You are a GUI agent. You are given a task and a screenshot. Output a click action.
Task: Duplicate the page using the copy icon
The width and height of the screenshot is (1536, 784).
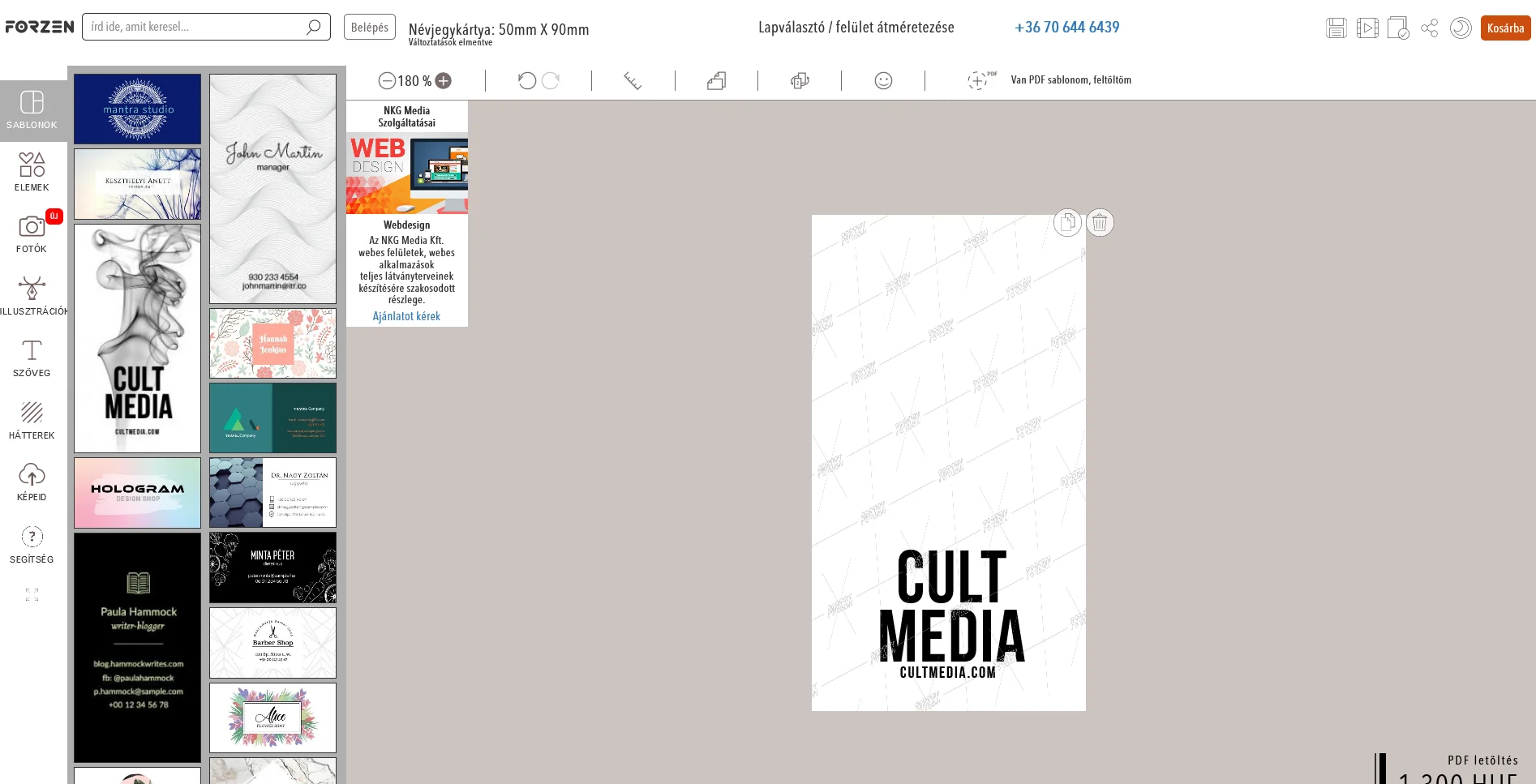click(x=1067, y=222)
